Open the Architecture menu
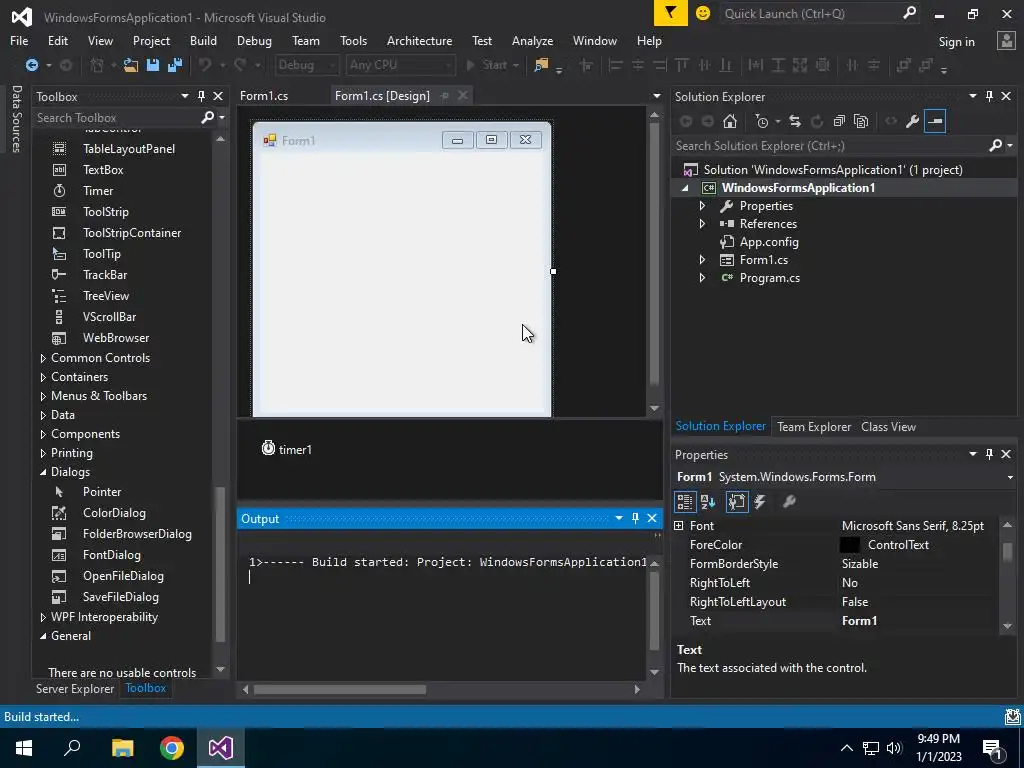 pyautogui.click(x=419, y=40)
